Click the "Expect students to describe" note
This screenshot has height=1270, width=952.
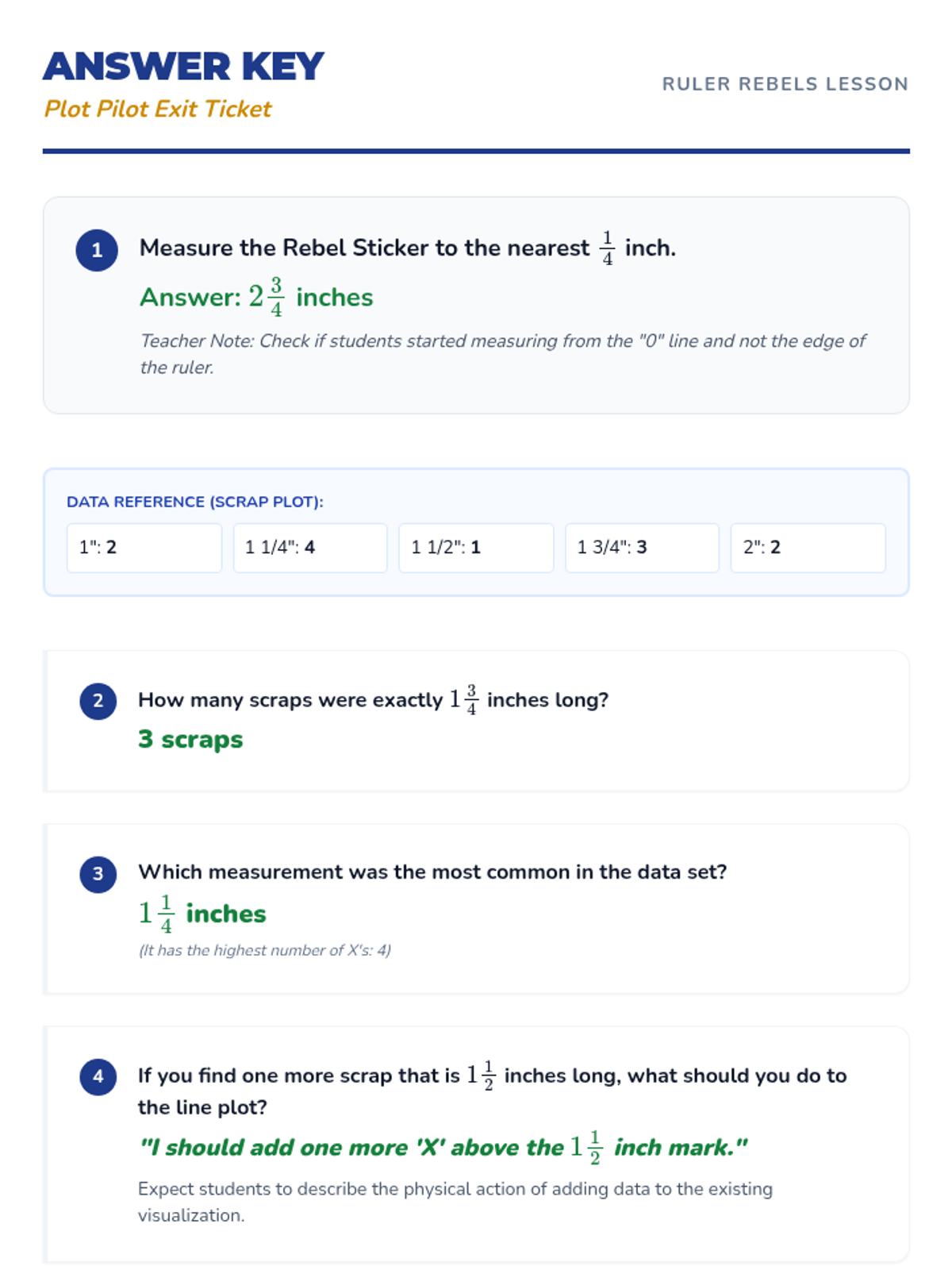tap(455, 1202)
